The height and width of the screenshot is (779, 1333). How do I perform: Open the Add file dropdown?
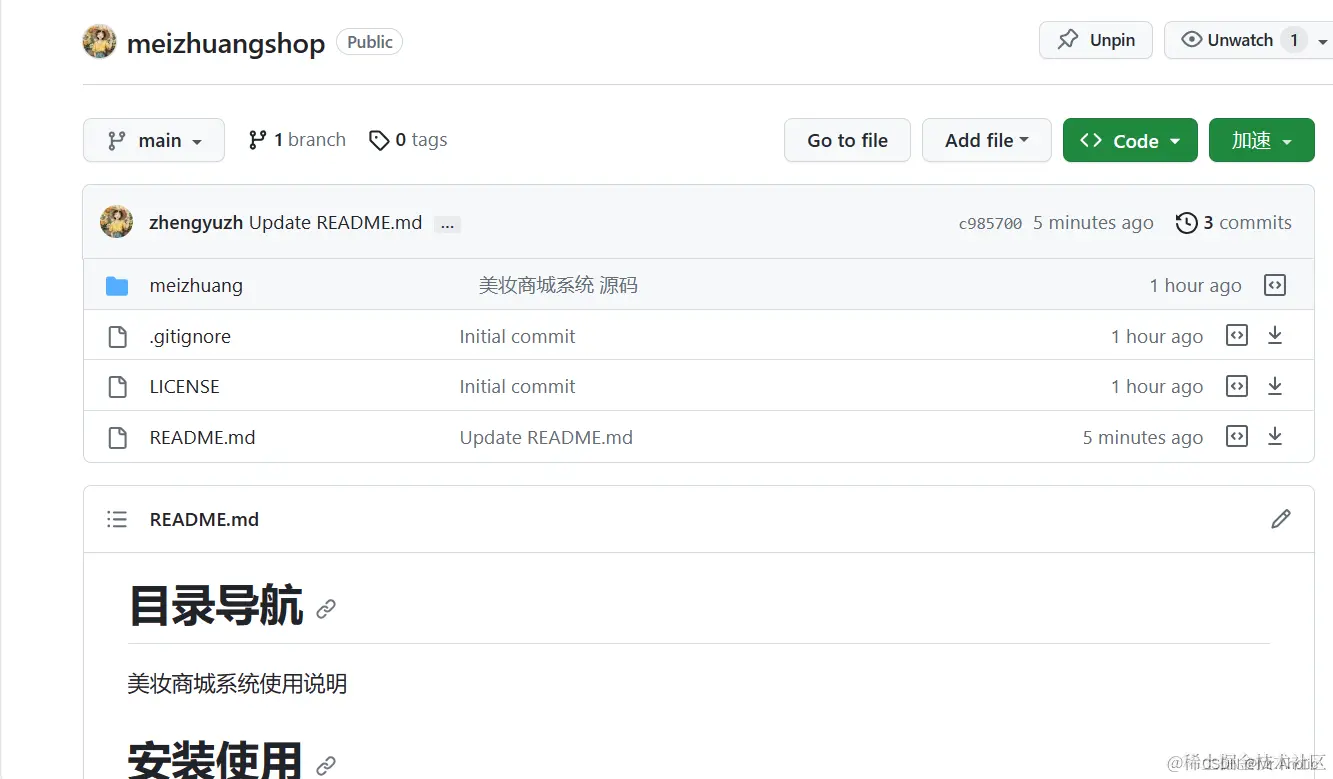[986, 140]
